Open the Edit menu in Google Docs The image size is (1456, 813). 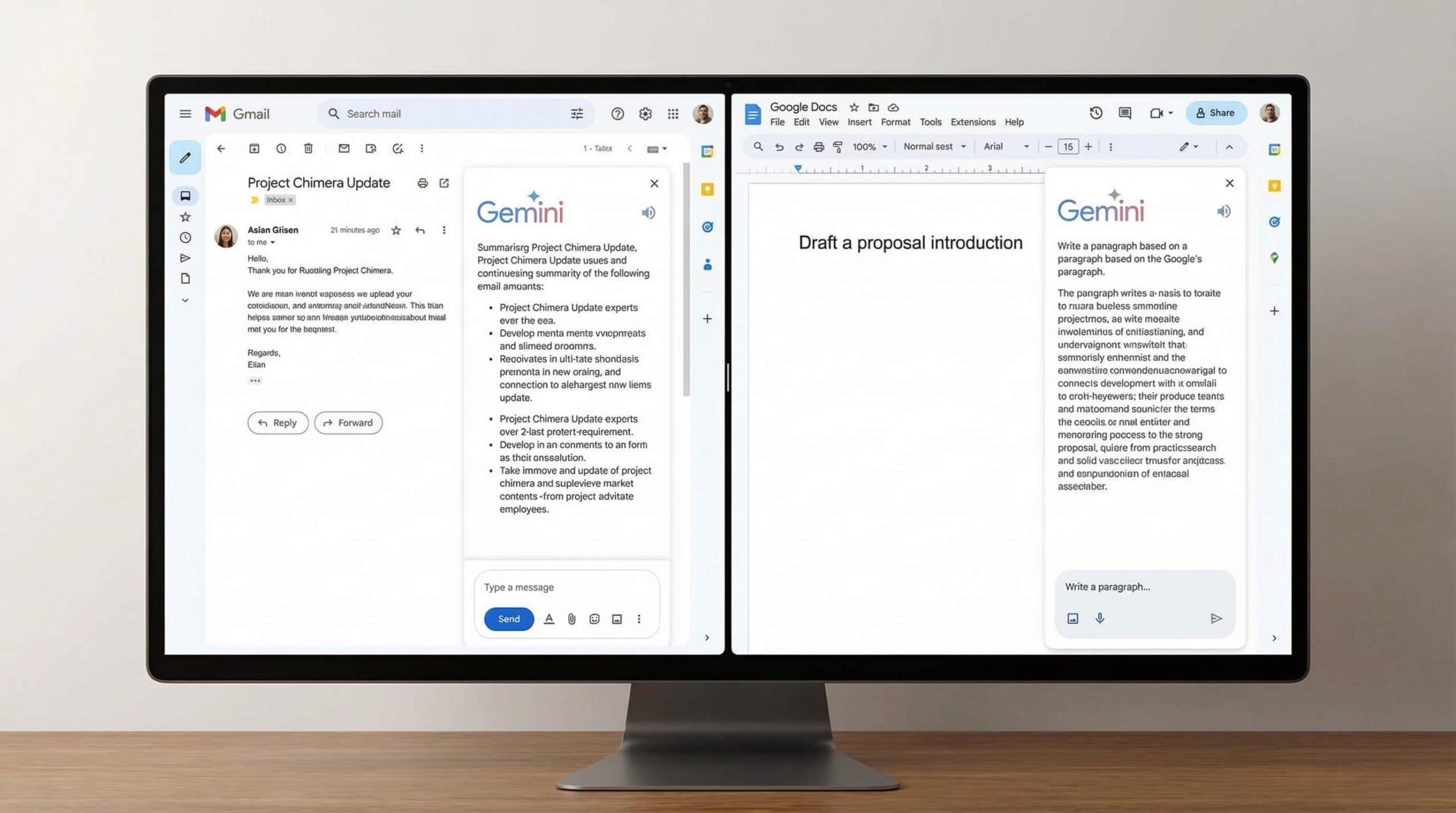[801, 122]
